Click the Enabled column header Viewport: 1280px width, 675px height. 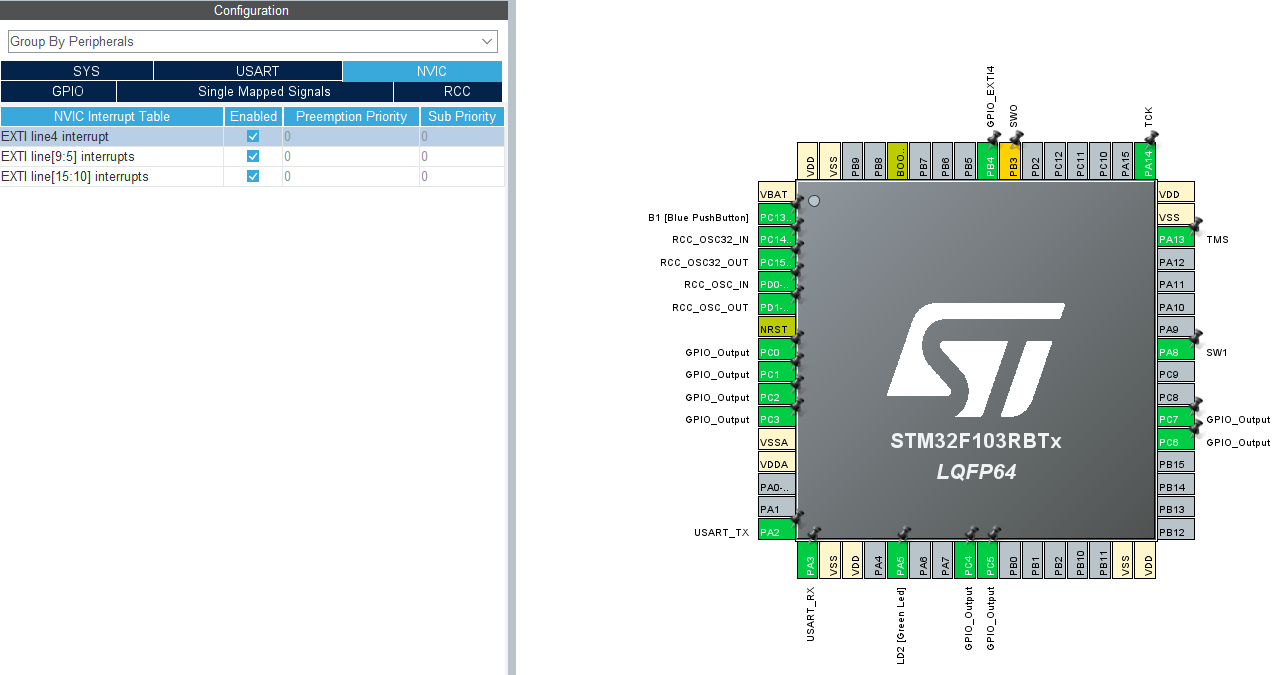pos(253,116)
